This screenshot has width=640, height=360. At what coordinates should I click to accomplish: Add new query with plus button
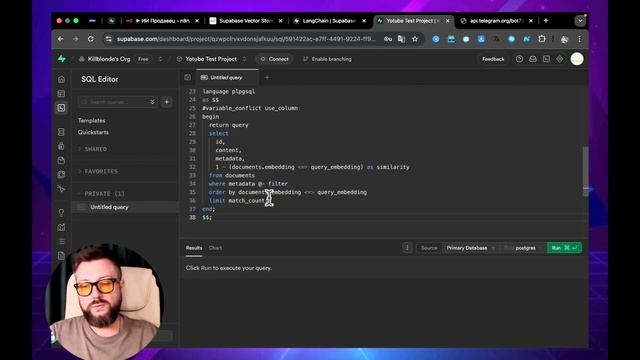pyautogui.click(x=167, y=102)
